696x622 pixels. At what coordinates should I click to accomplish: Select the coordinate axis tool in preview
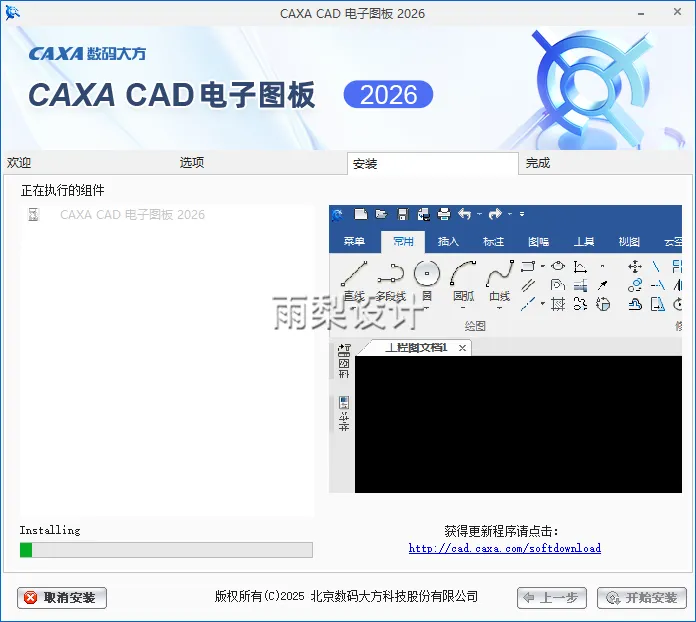point(580,266)
